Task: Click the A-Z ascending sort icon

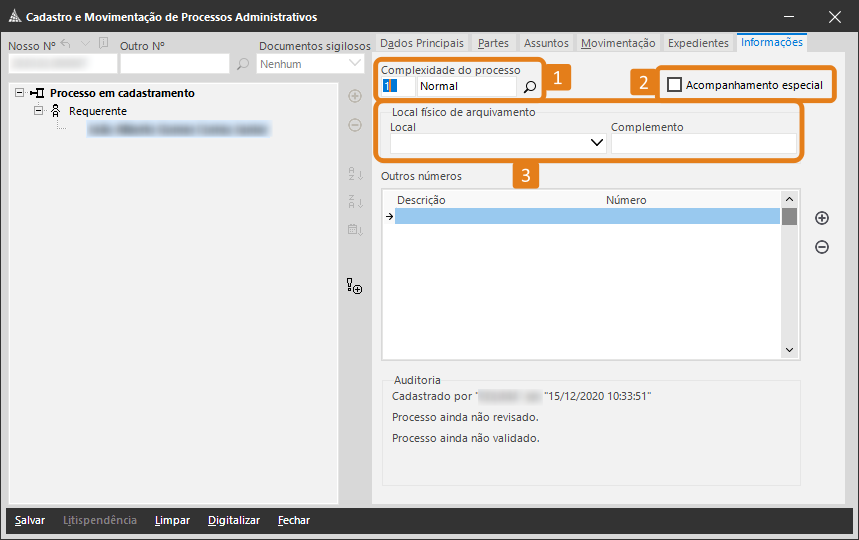Action: click(x=354, y=174)
